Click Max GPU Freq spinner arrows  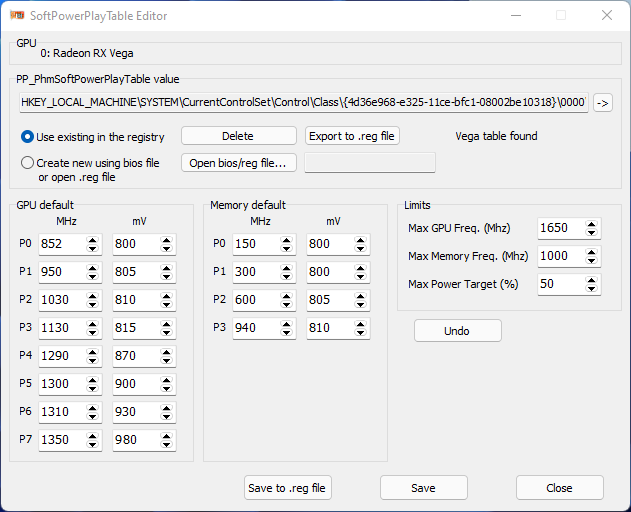click(x=592, y=228)
